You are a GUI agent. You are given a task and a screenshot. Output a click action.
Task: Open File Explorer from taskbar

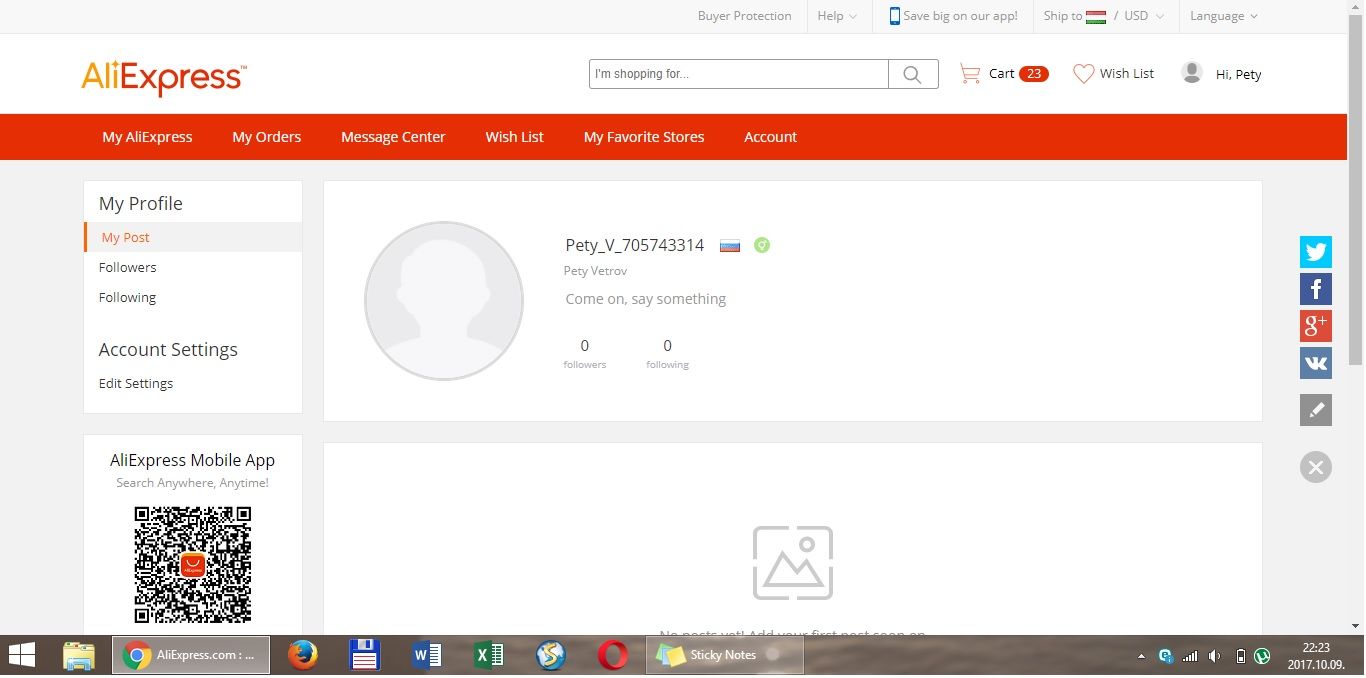click(78, 656)
